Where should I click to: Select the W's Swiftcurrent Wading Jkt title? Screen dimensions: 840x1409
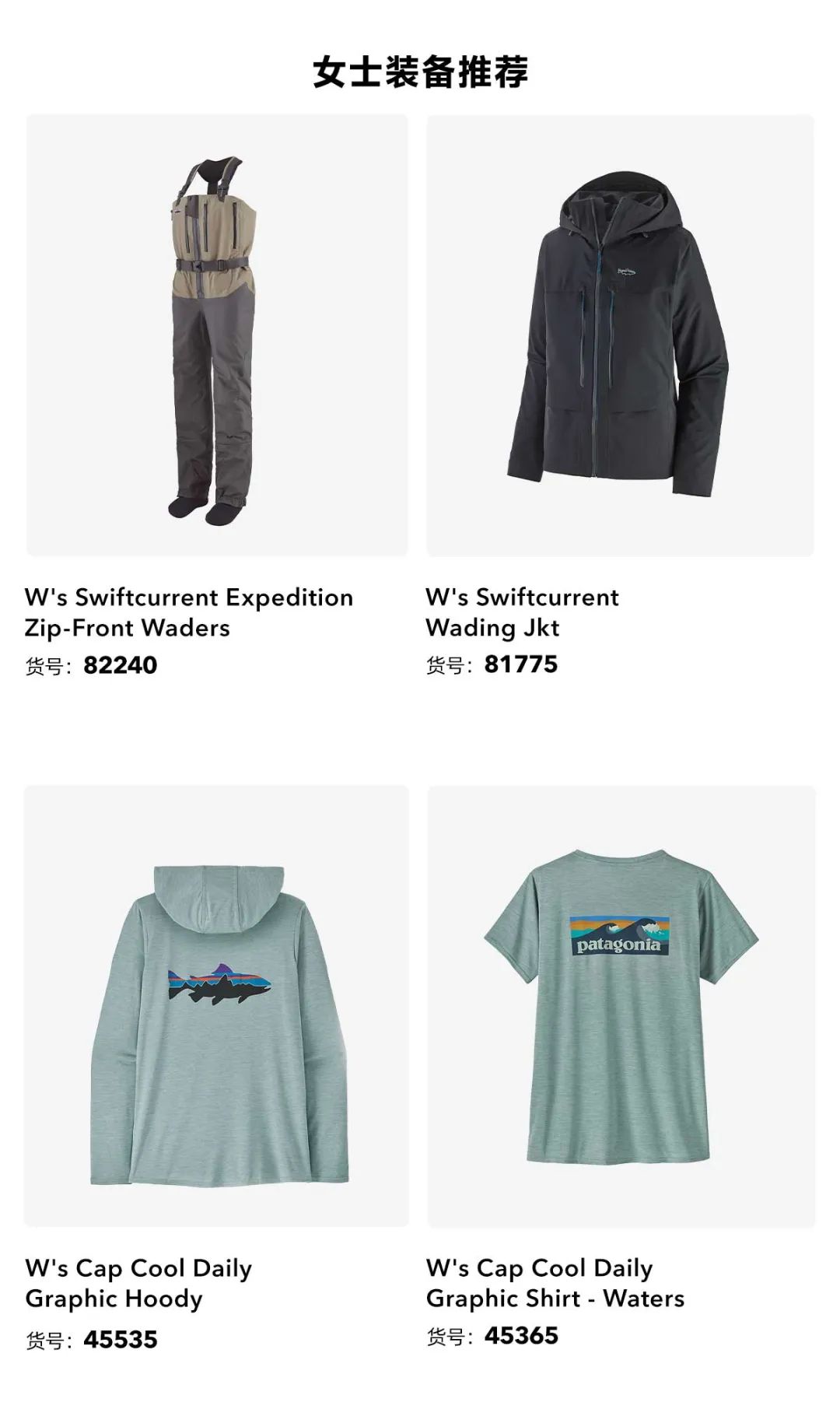coord(522,612)
